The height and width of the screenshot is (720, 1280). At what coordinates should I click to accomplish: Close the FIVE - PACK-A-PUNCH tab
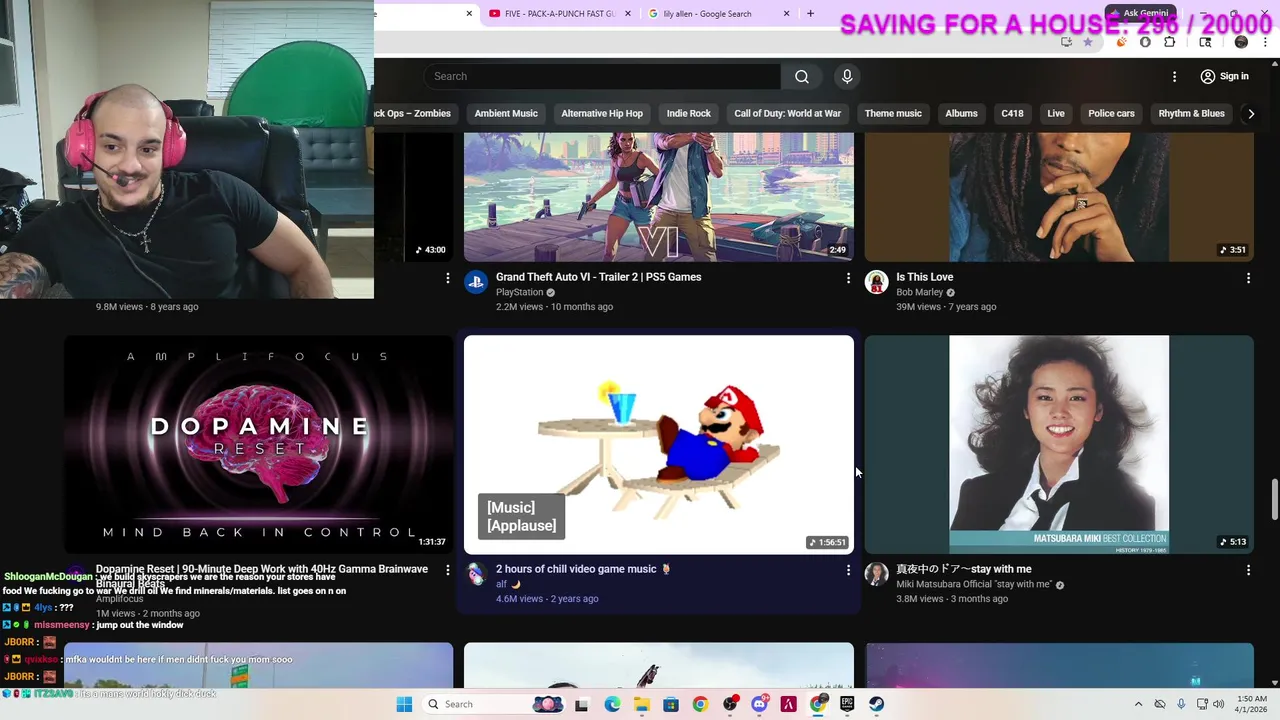pyautogui.click(x=628, y=14)
